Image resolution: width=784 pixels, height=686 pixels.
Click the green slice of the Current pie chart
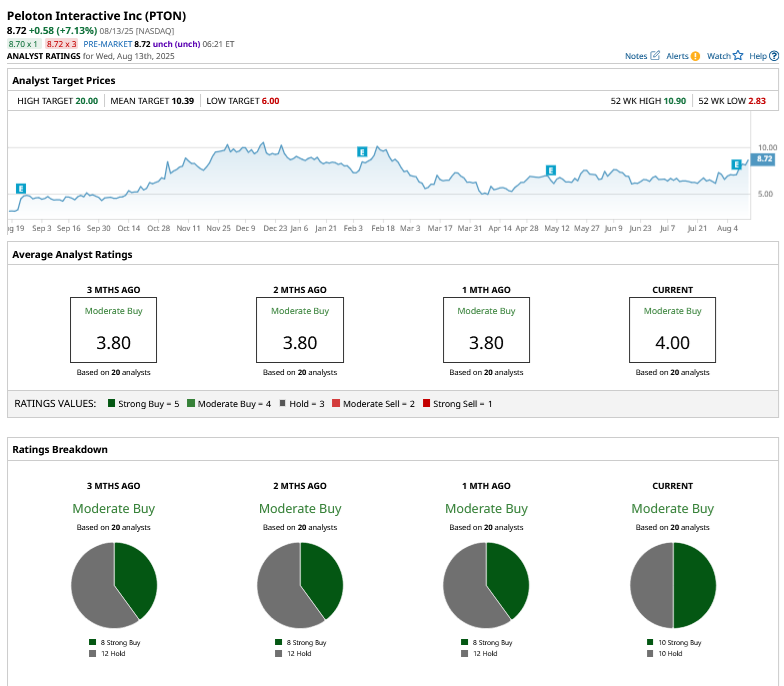point(695,585)
